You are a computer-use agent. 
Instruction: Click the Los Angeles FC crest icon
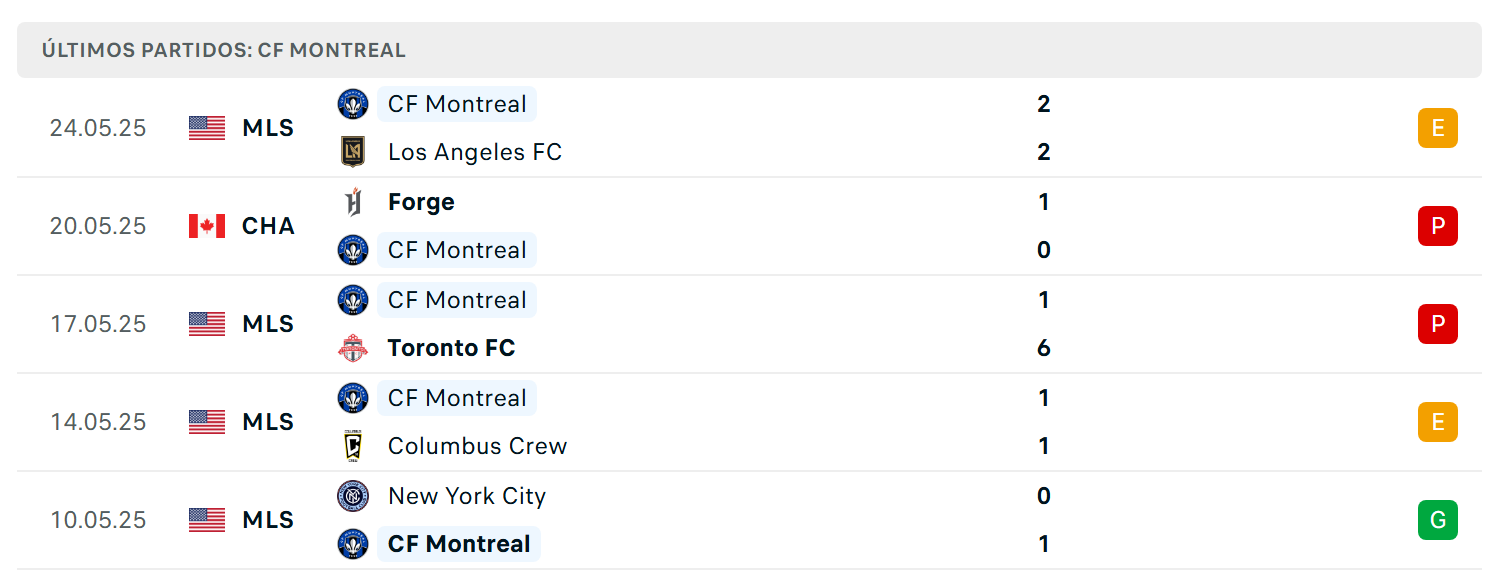tap(352, 152)
